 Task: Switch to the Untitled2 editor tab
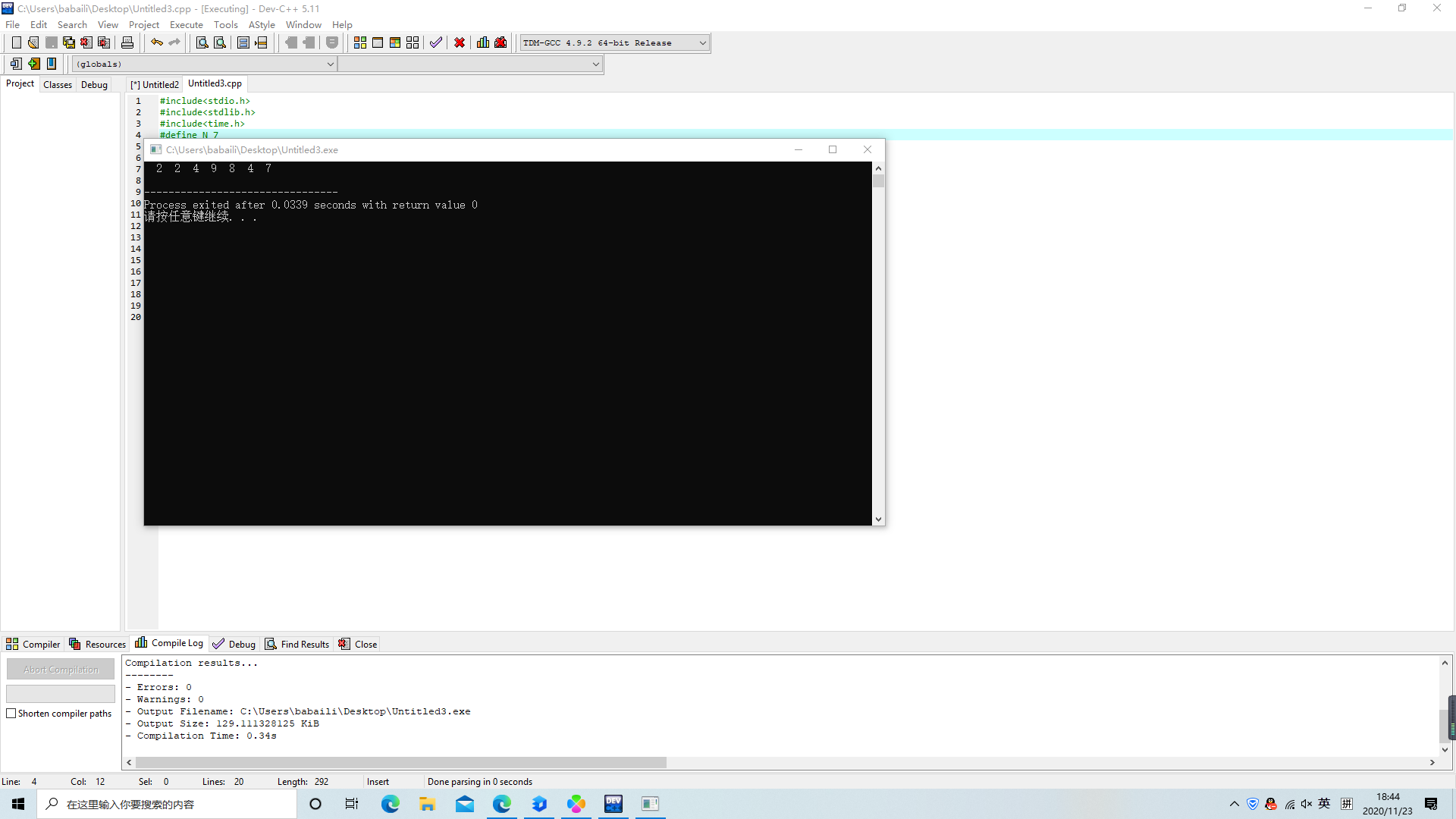155,84
